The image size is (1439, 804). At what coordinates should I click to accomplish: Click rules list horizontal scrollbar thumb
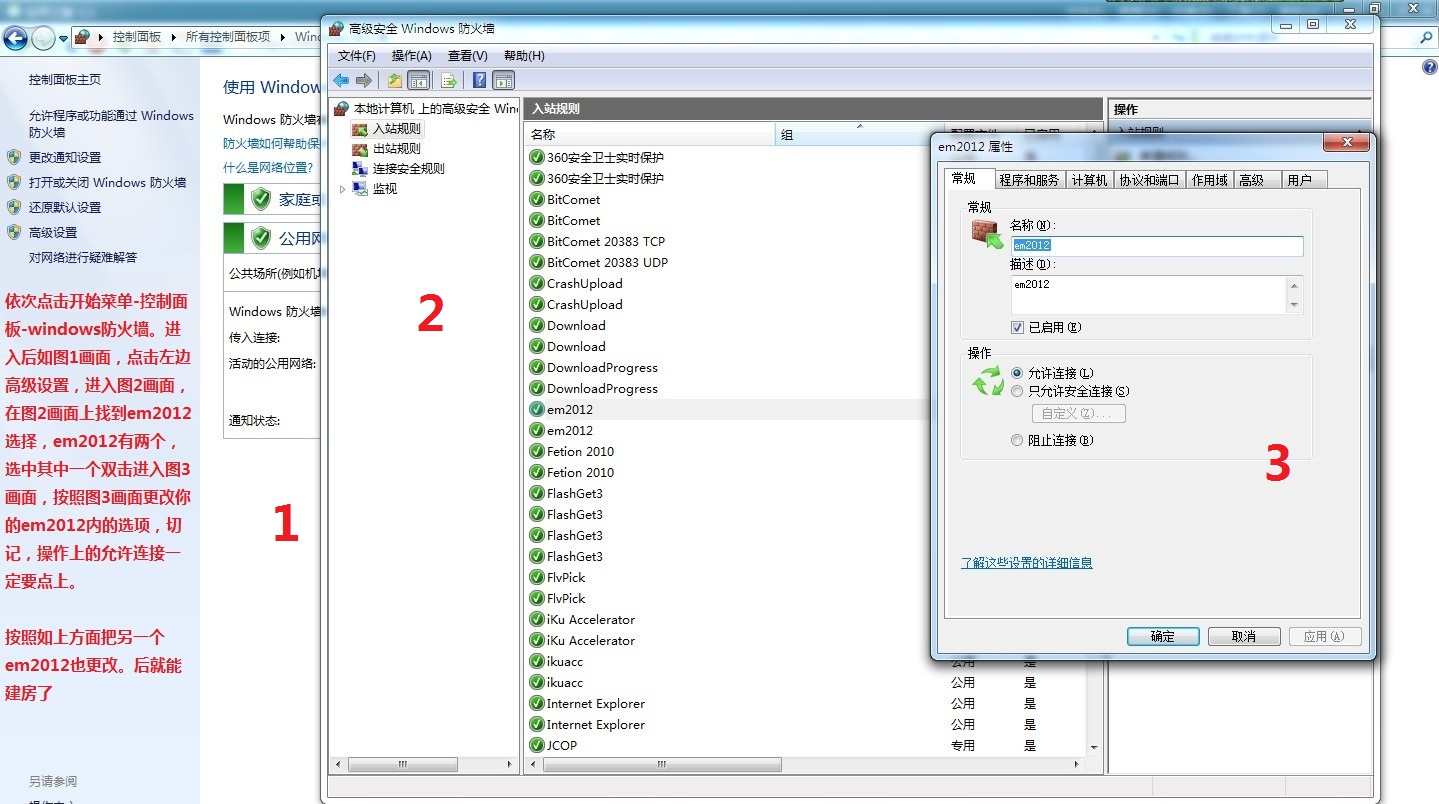[x=662, y=765]
